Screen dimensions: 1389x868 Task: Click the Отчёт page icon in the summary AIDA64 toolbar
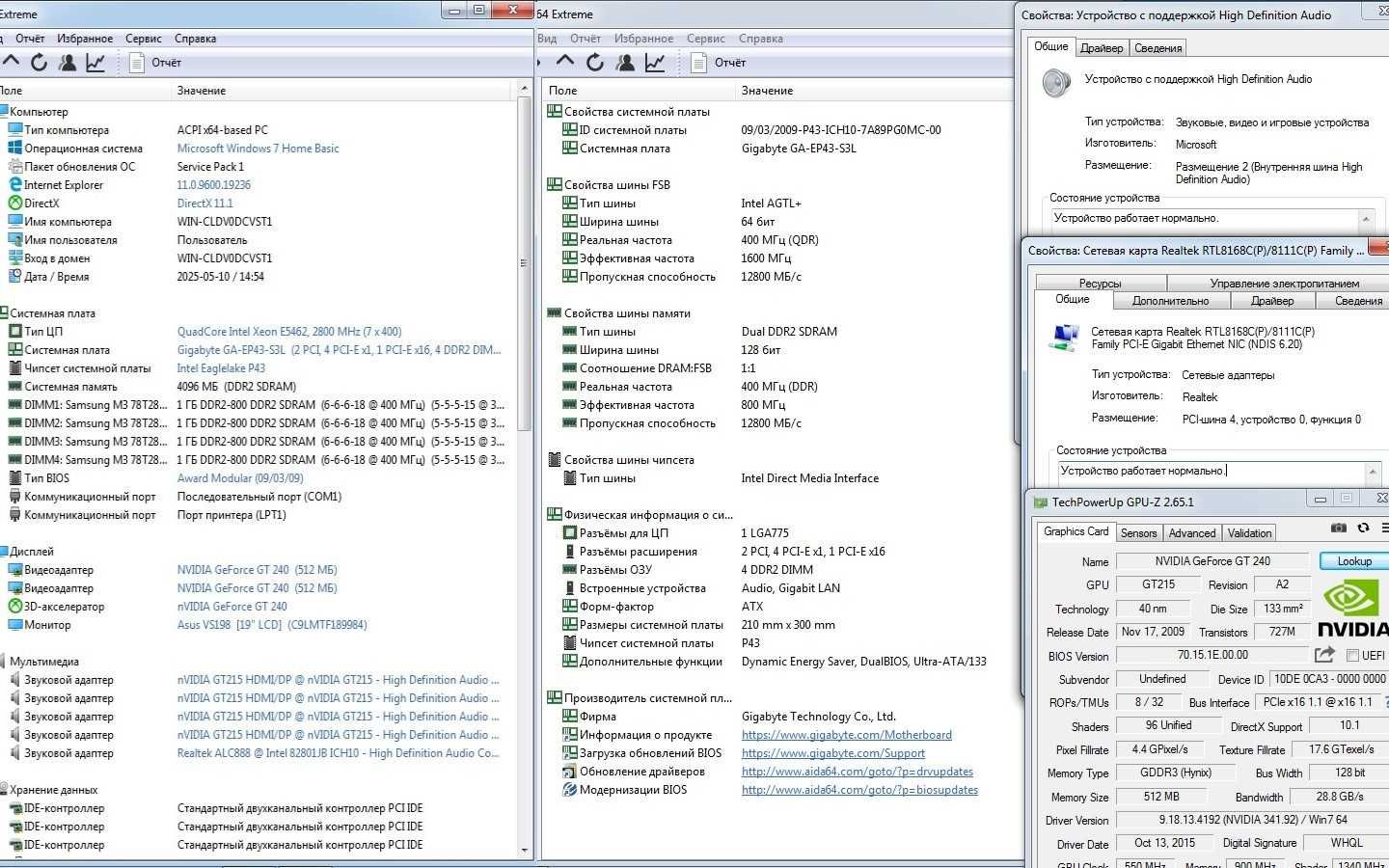(x=137, y=63)
